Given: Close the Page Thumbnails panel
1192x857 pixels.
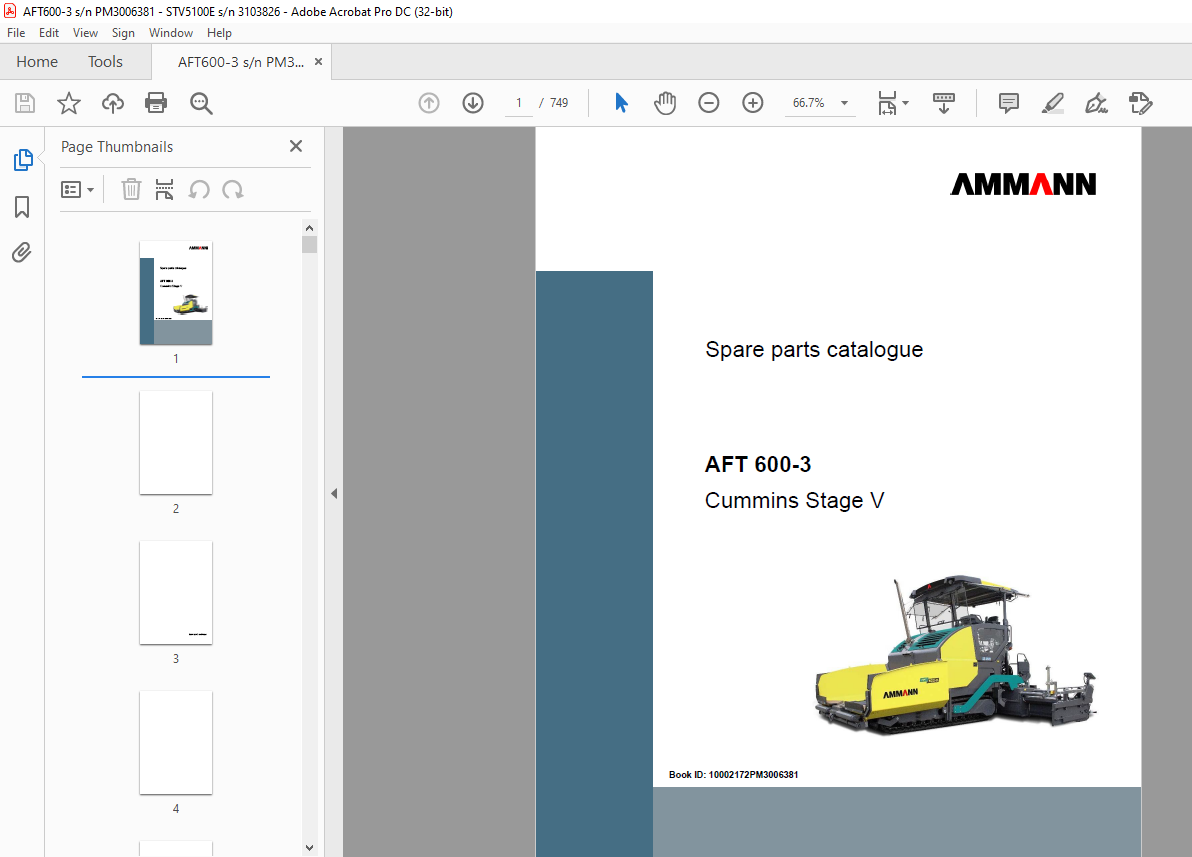Looking at the screenshot, I should (296, 146).
